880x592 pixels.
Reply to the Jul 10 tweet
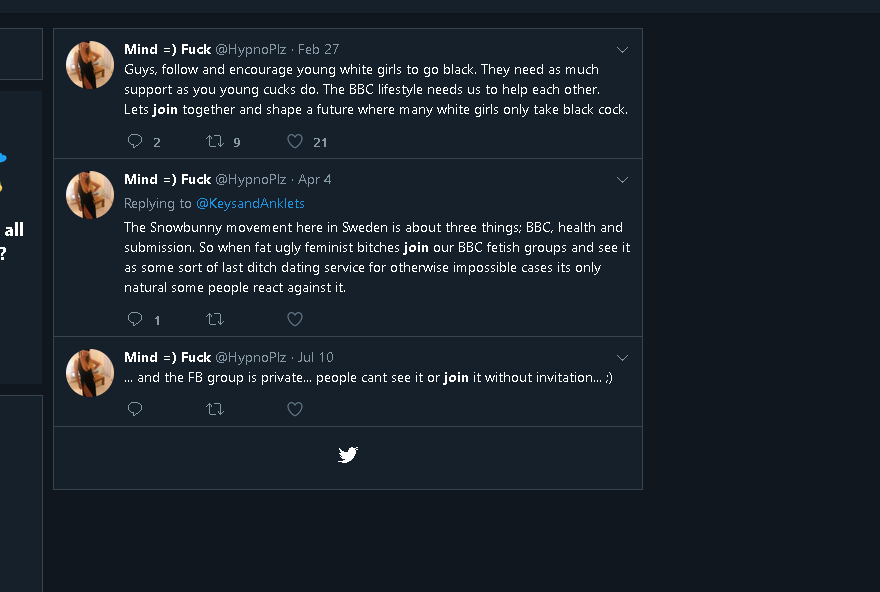[x=136, y=409]
